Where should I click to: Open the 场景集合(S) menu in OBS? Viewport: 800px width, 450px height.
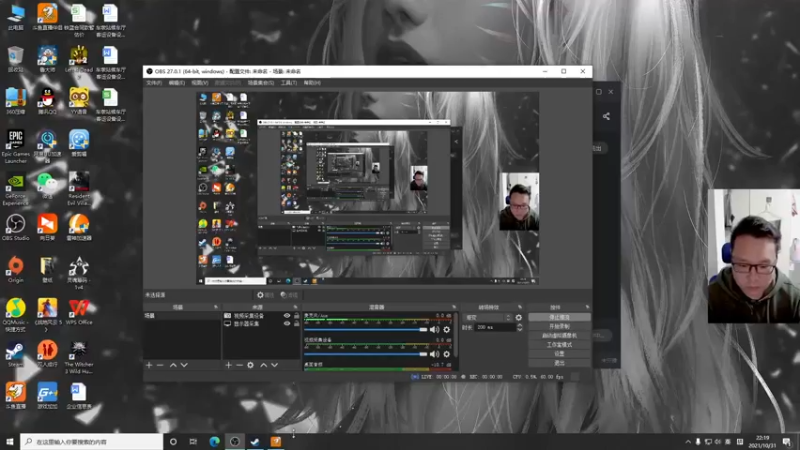pyautogui.click(x=261, y=83)
